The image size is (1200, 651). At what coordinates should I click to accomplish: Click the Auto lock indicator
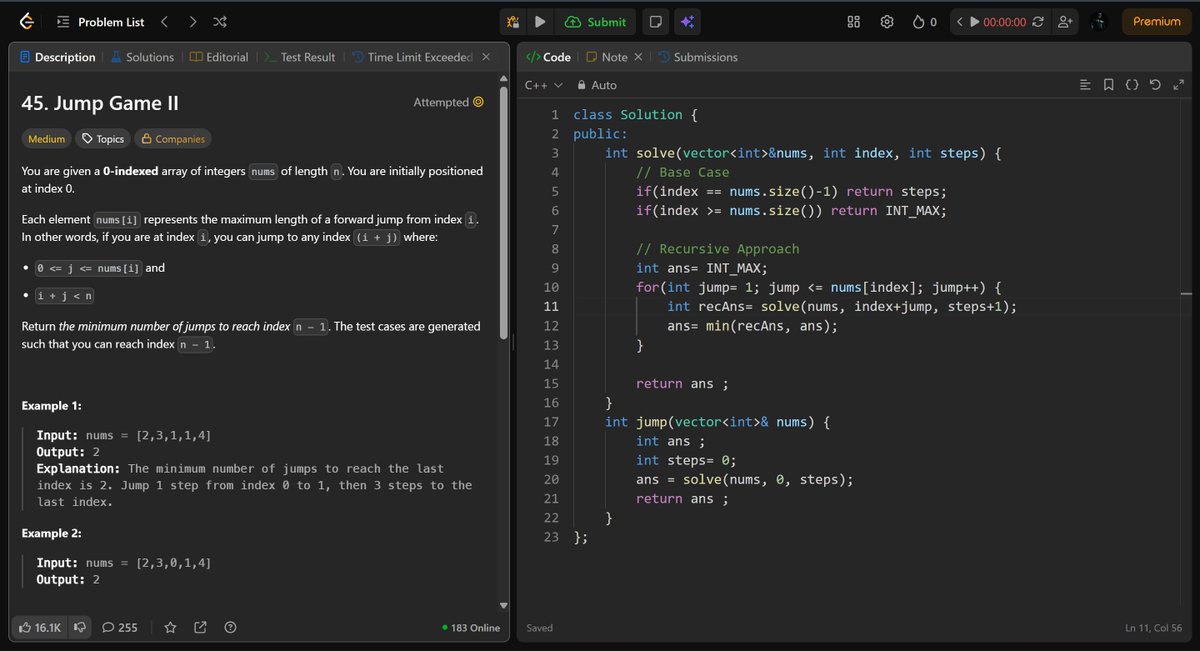(x=598, y=85)
